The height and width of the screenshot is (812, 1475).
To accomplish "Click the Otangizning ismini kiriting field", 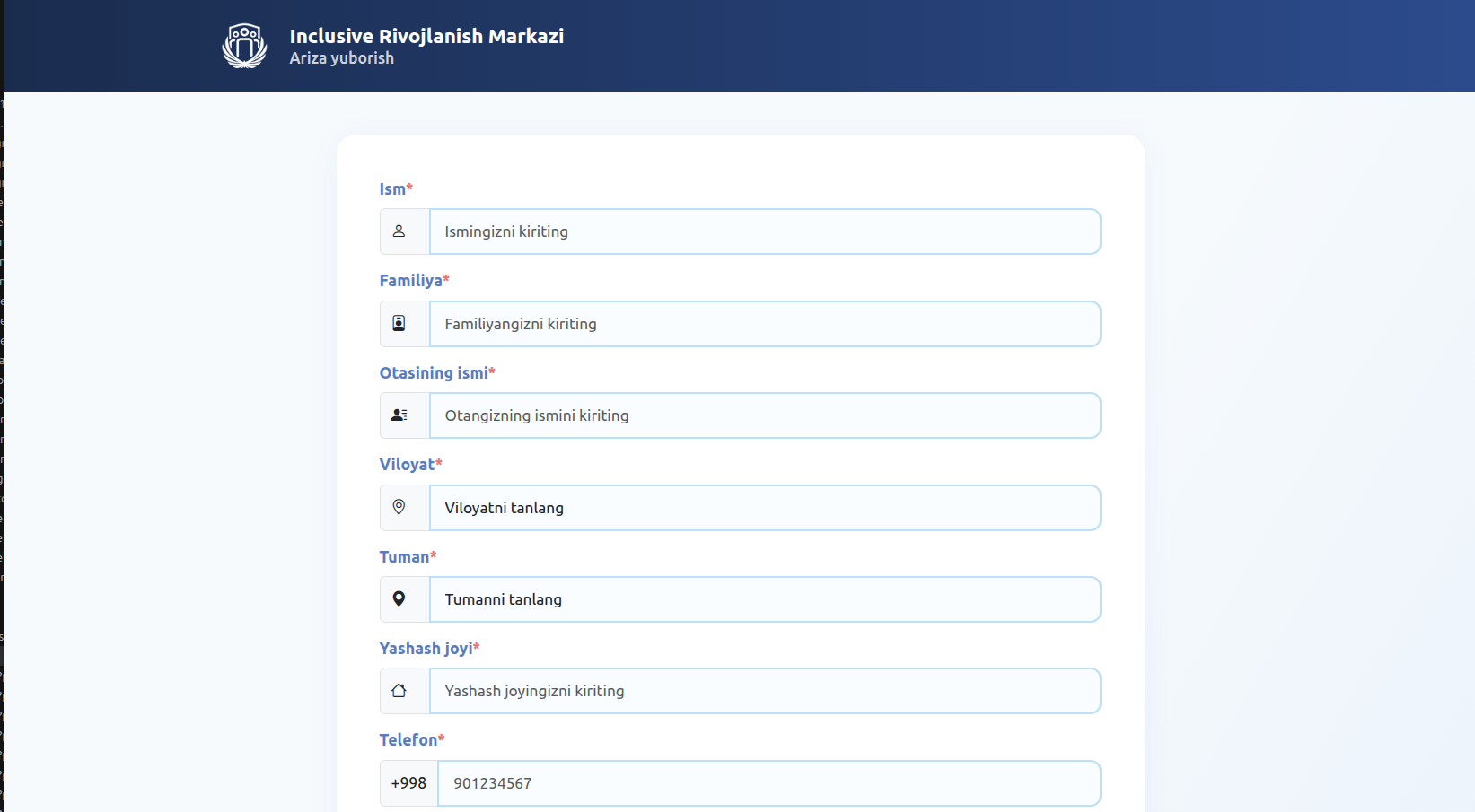I will point(766,415).
